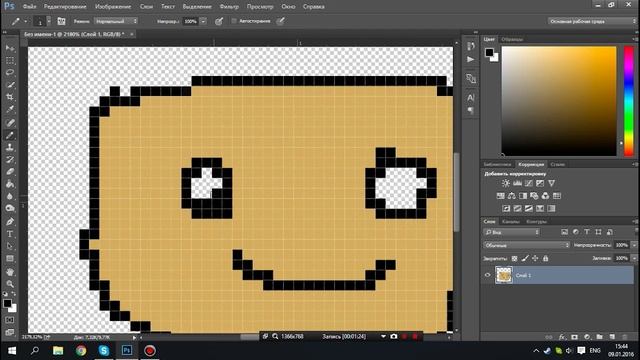Toggle lock all (padlock icon)

point(545,258)
